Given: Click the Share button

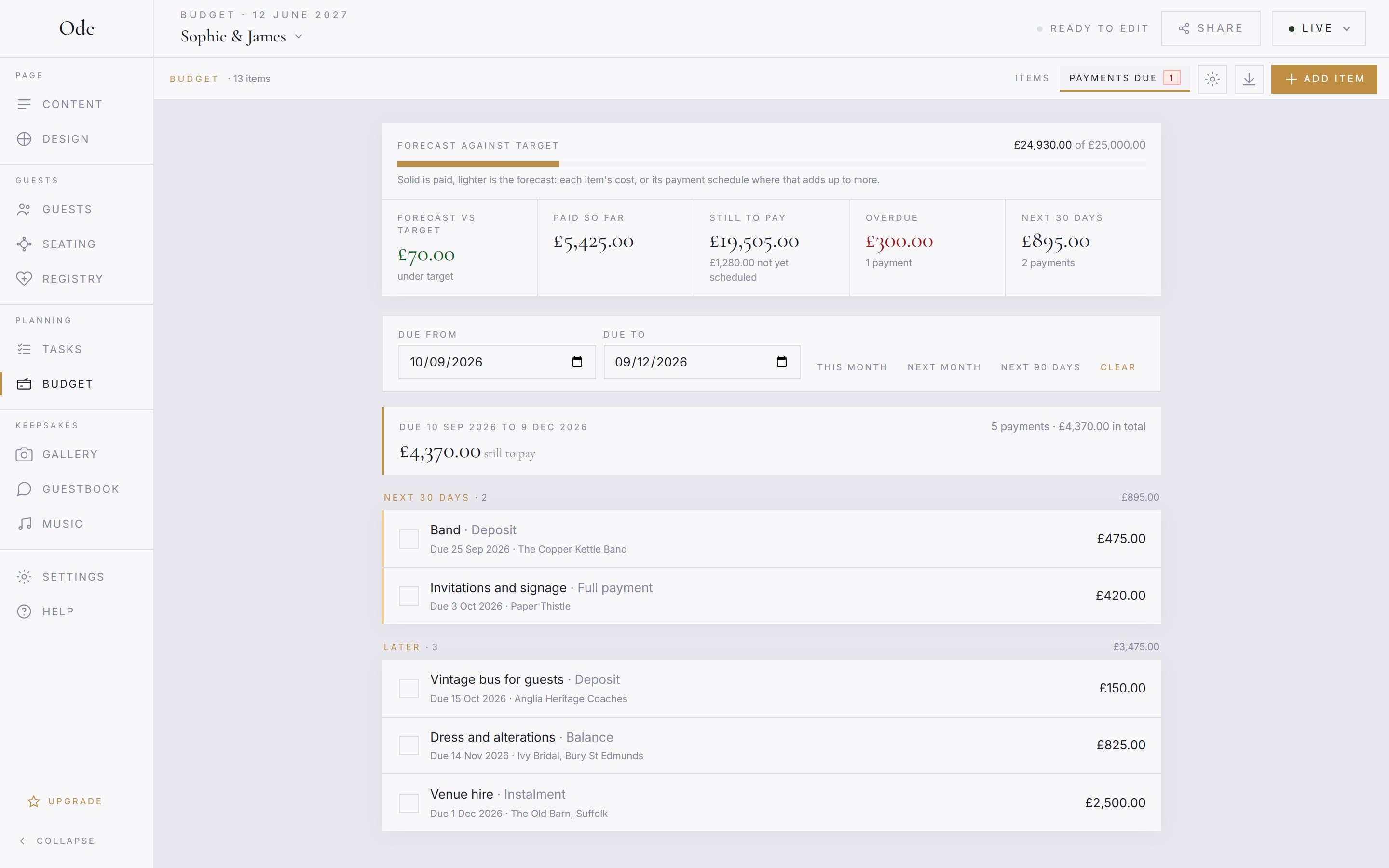Looking at the screenshot, I should (1211, 28).
